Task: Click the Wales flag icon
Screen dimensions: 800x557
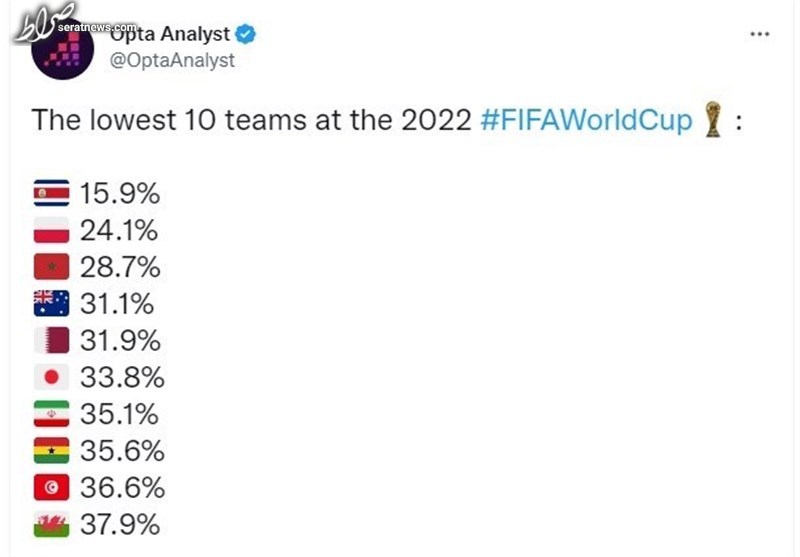Action: tap(52, 524)
